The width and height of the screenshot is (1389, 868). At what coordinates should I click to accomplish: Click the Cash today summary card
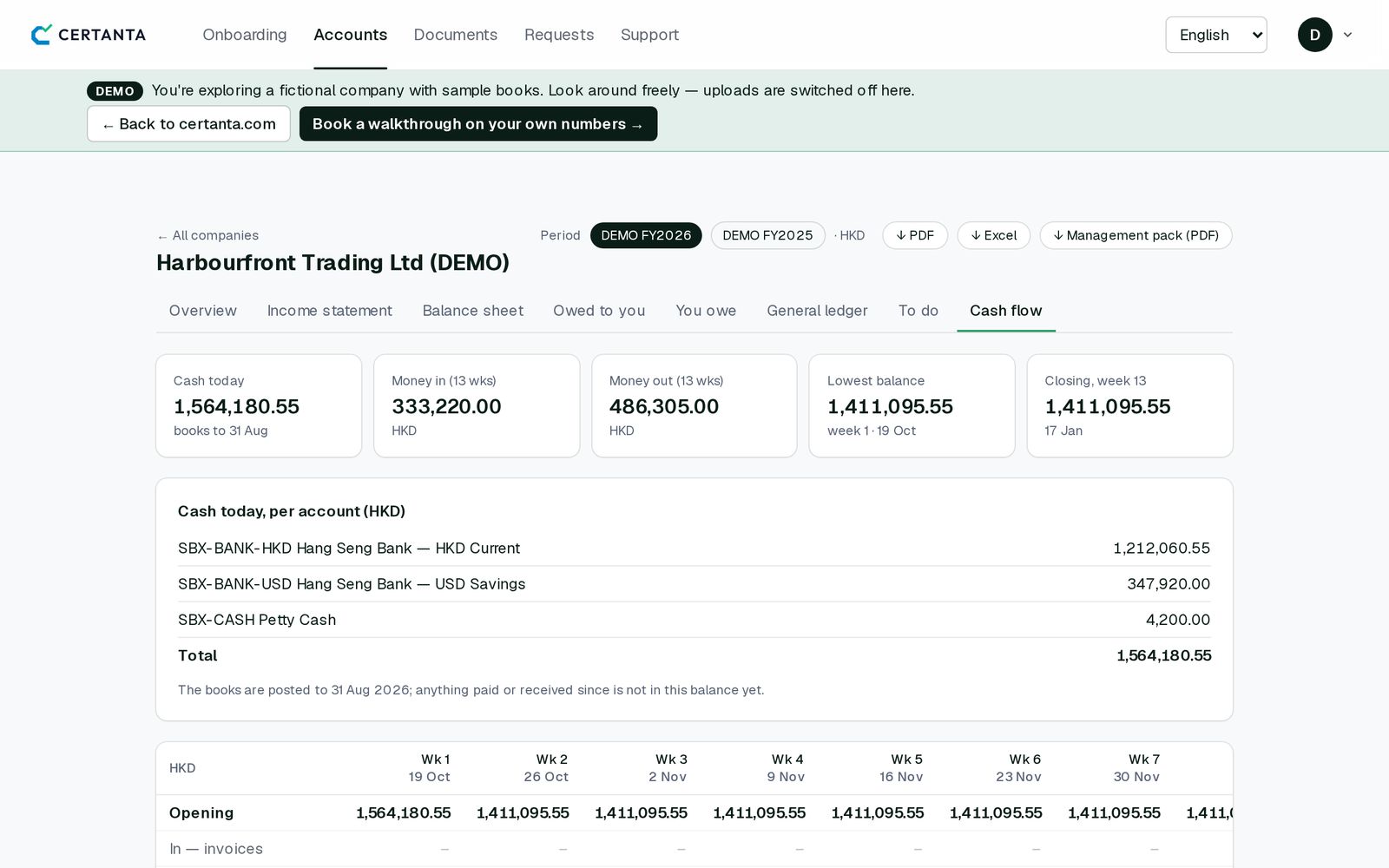click(x=259, y=405)
